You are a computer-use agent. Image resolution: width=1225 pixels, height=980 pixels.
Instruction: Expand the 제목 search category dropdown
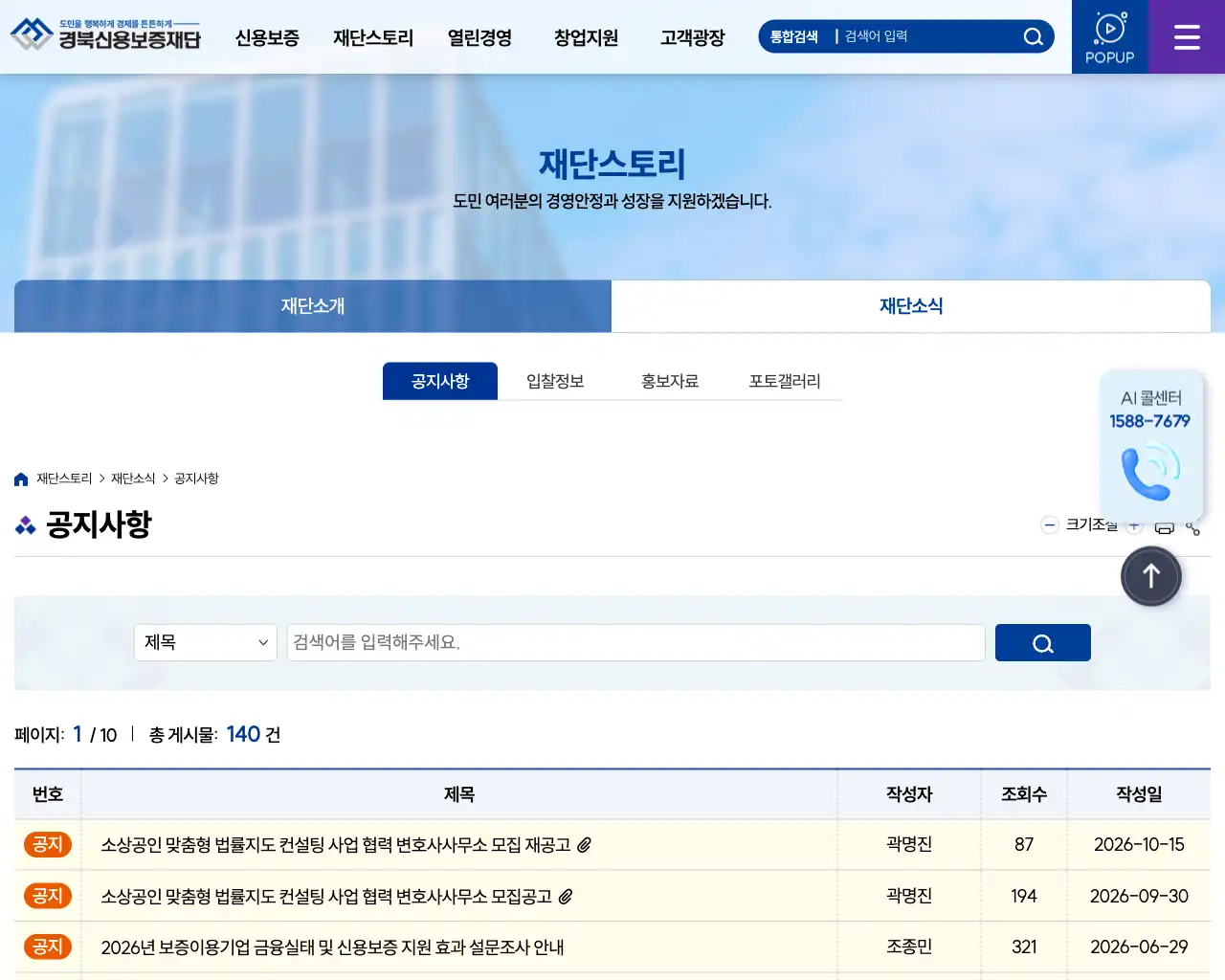[206, 643]
